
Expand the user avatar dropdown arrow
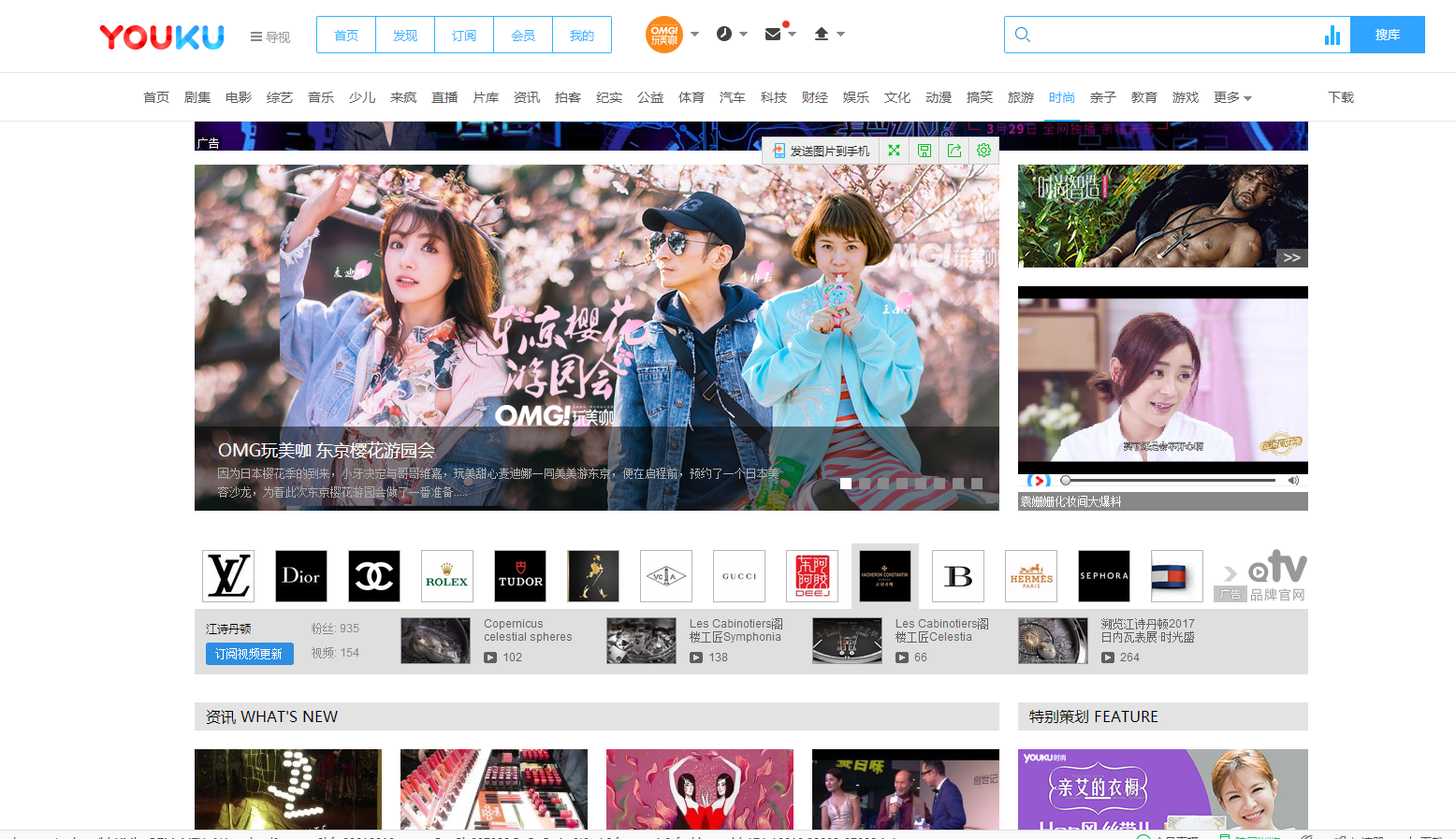click(x=695, y=35)
